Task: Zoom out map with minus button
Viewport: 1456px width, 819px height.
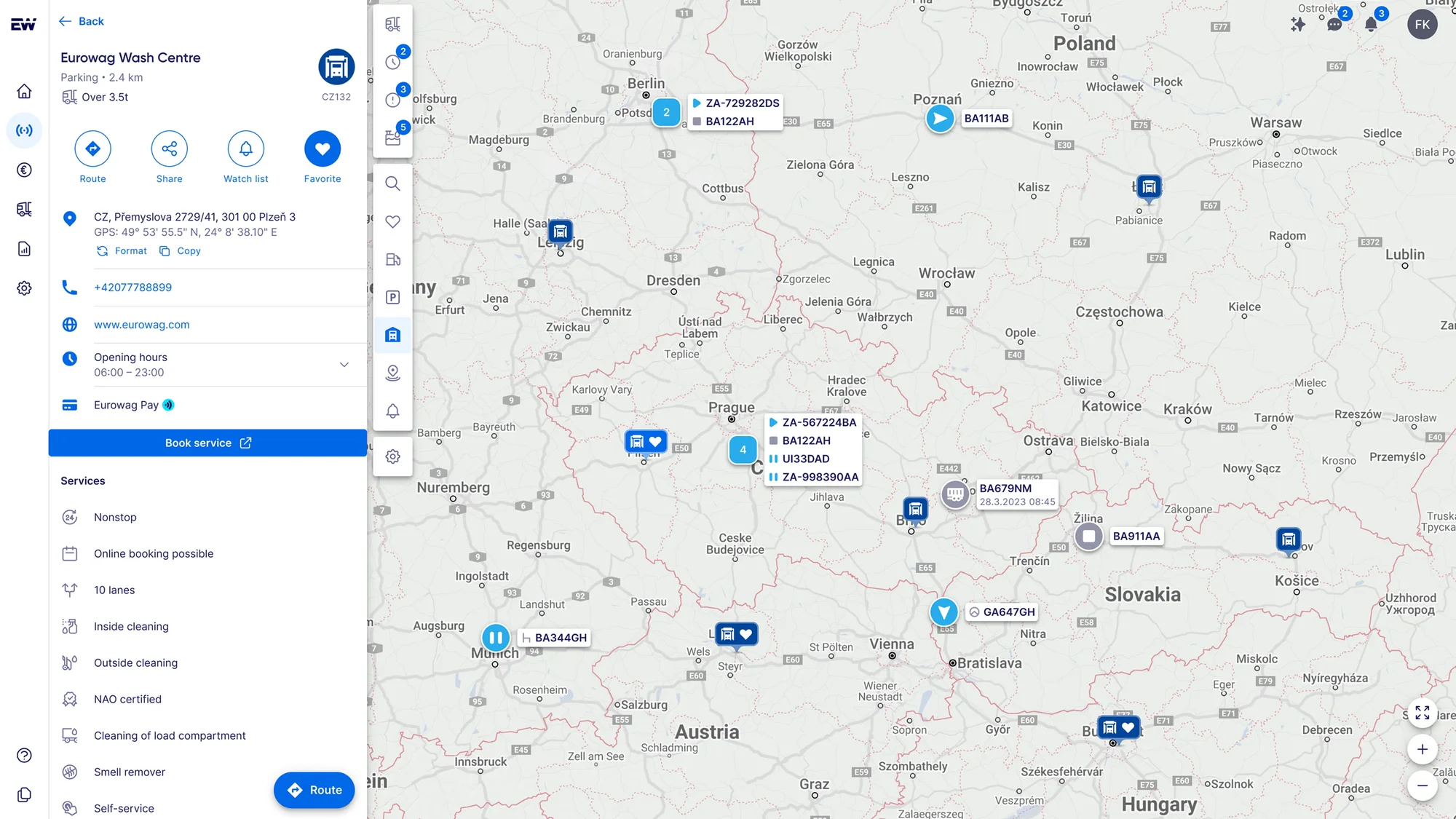Action: 1423,786
